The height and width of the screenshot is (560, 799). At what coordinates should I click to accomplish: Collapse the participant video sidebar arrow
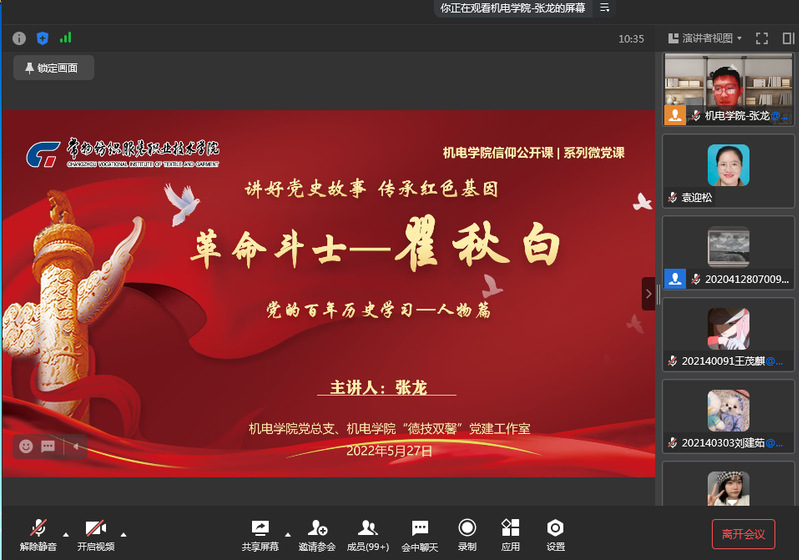(x=648, y=294)
